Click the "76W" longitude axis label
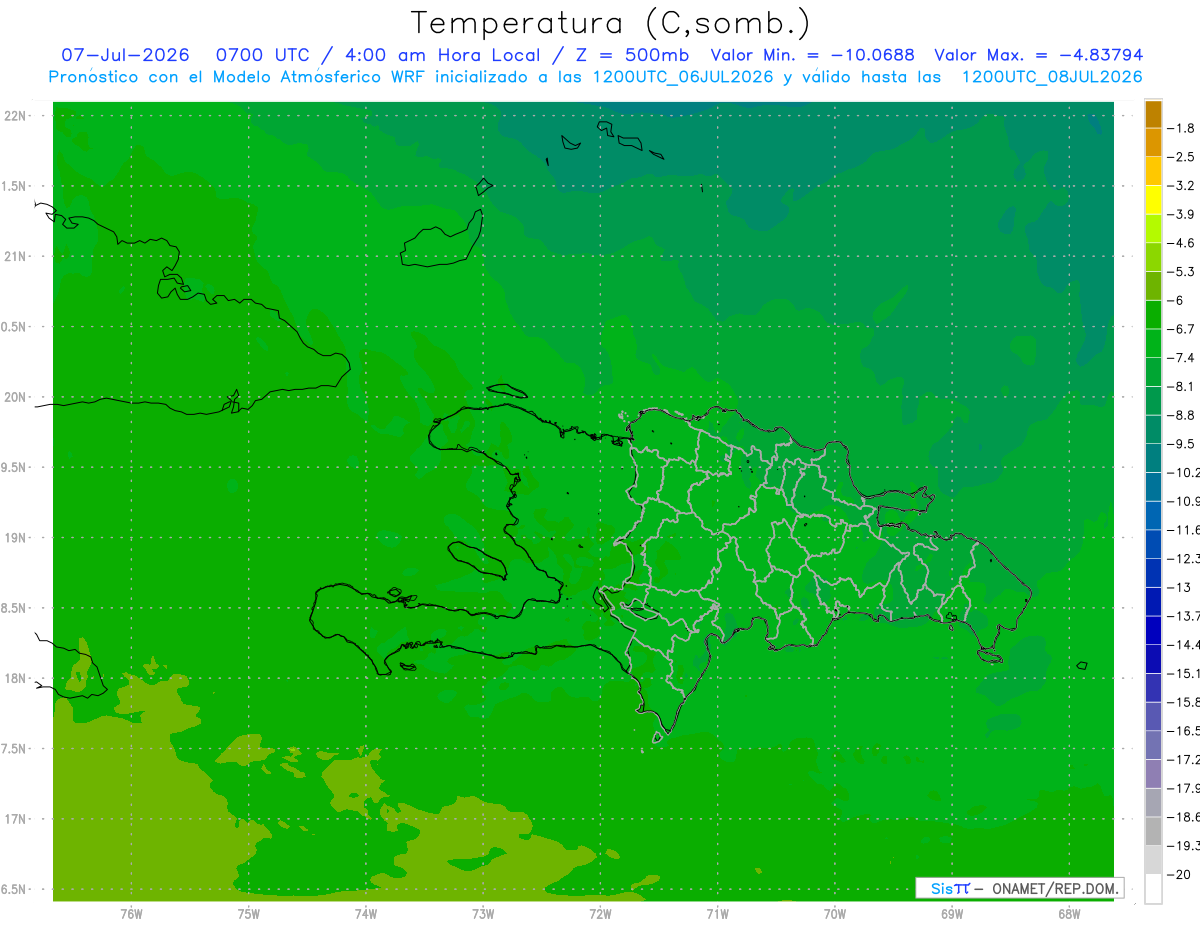This screenshot has height=927, width=1200. coord(131,913)
